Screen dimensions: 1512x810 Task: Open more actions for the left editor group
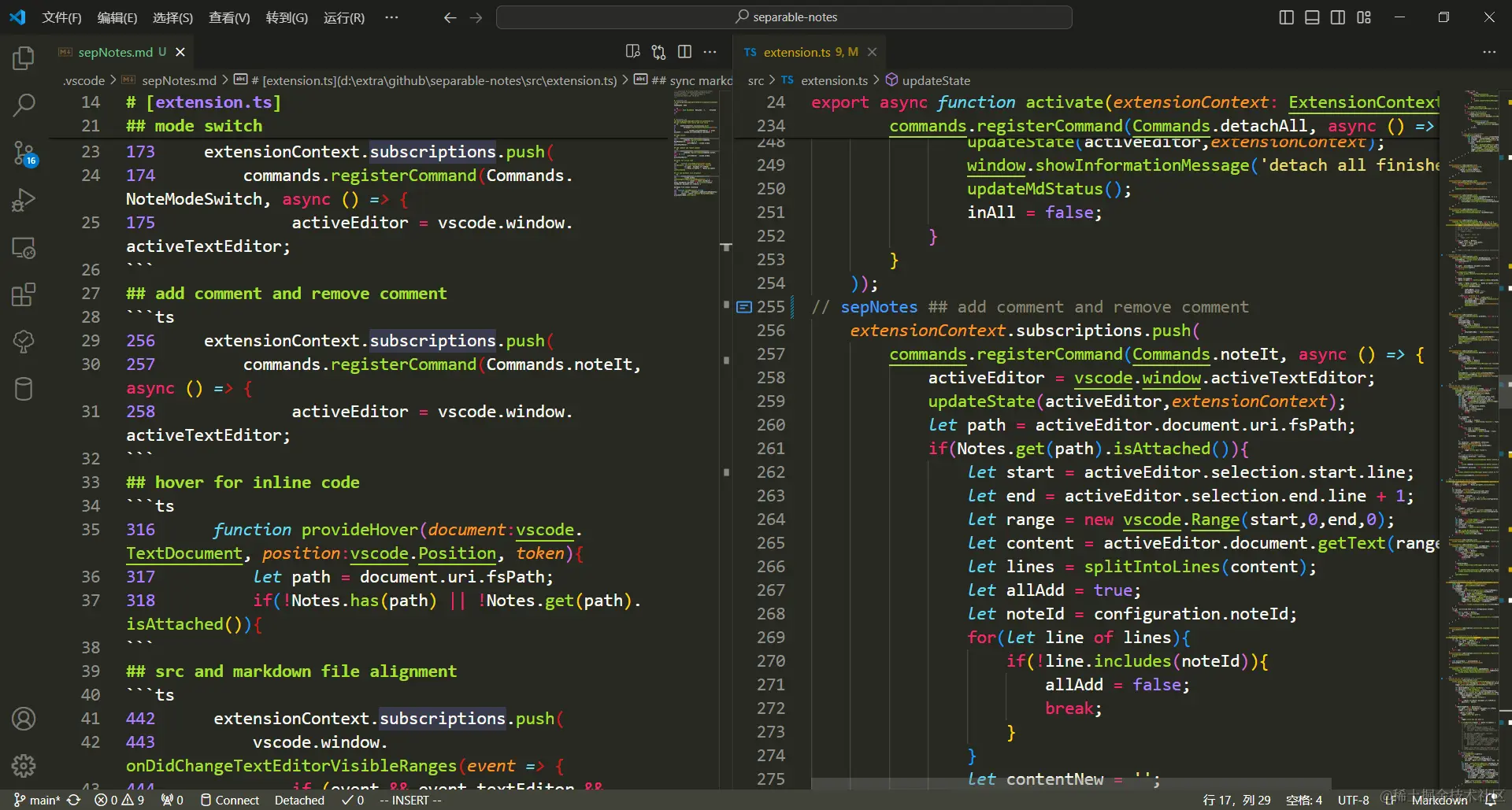click(x=710, y=52)
